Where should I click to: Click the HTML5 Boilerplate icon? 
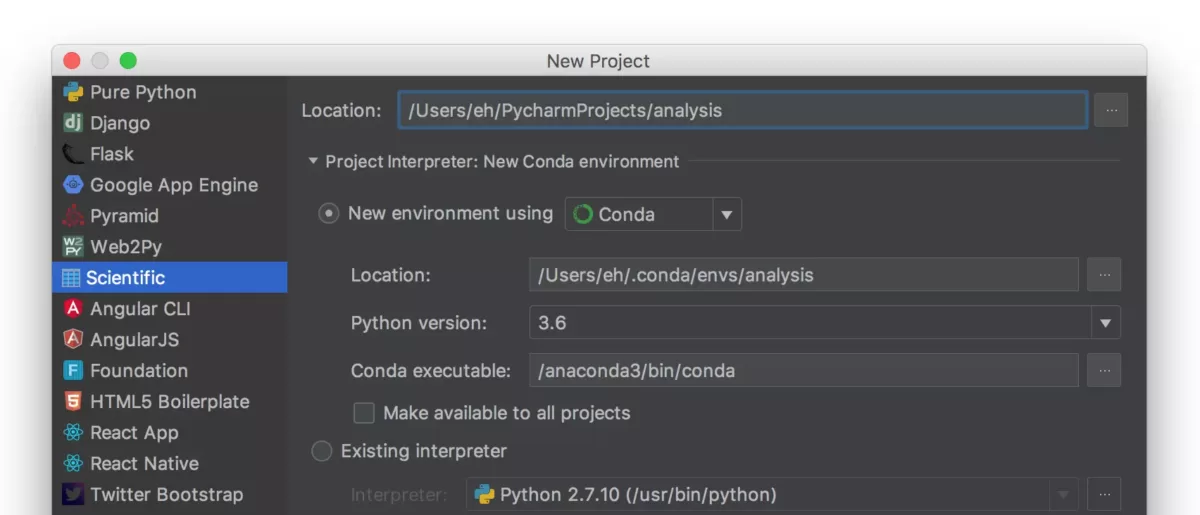click(73, 402)
